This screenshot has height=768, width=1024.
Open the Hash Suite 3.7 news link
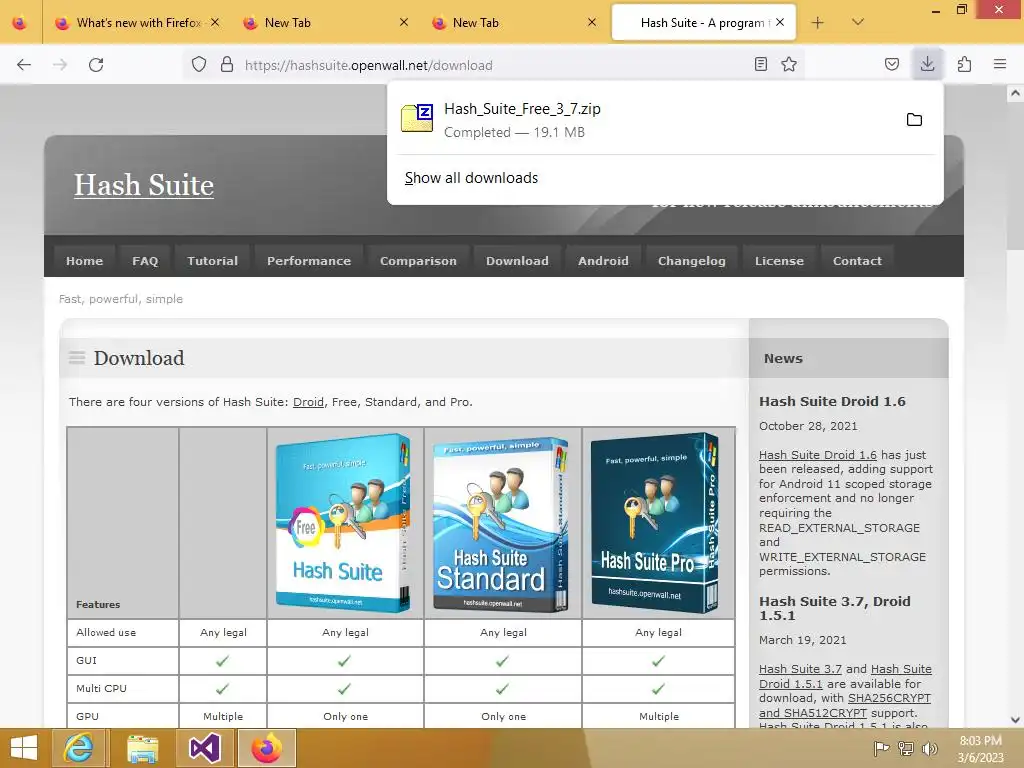coord(800,669)
